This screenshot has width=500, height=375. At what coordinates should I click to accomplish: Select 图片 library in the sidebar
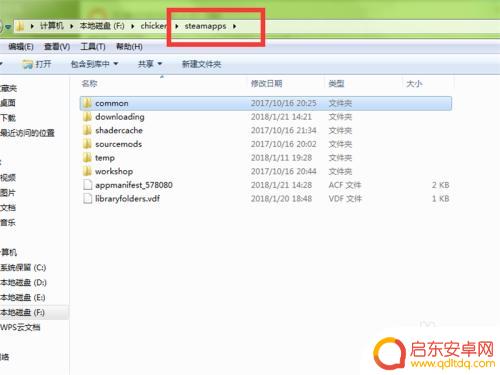point(8,192)
